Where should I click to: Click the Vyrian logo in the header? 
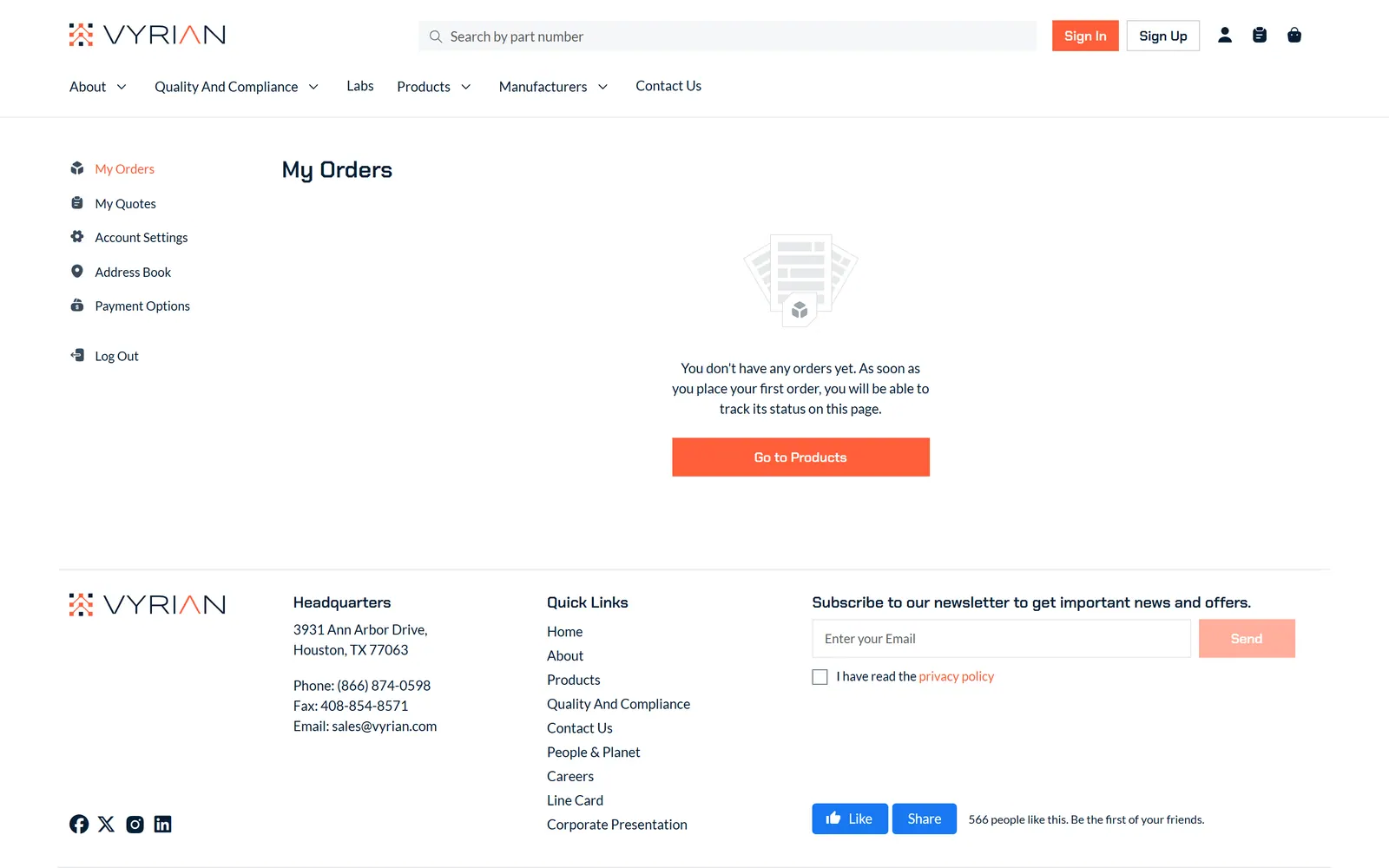tap(148, 35)
